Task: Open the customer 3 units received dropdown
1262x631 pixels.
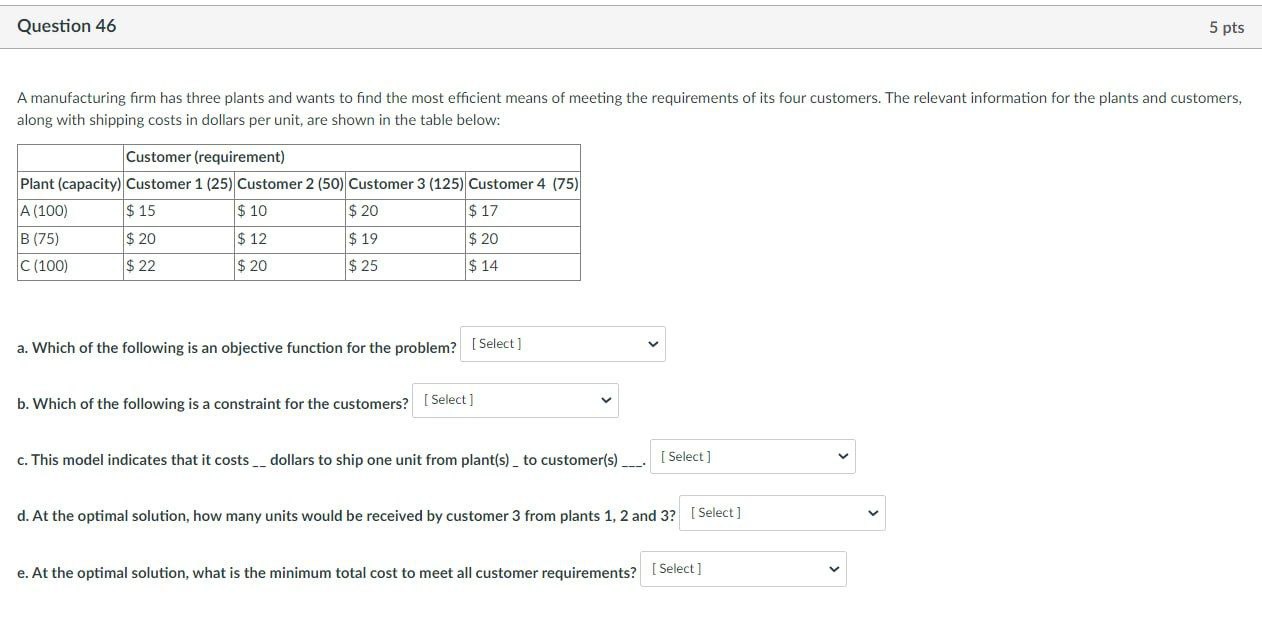Action: [x=782, y=513]
